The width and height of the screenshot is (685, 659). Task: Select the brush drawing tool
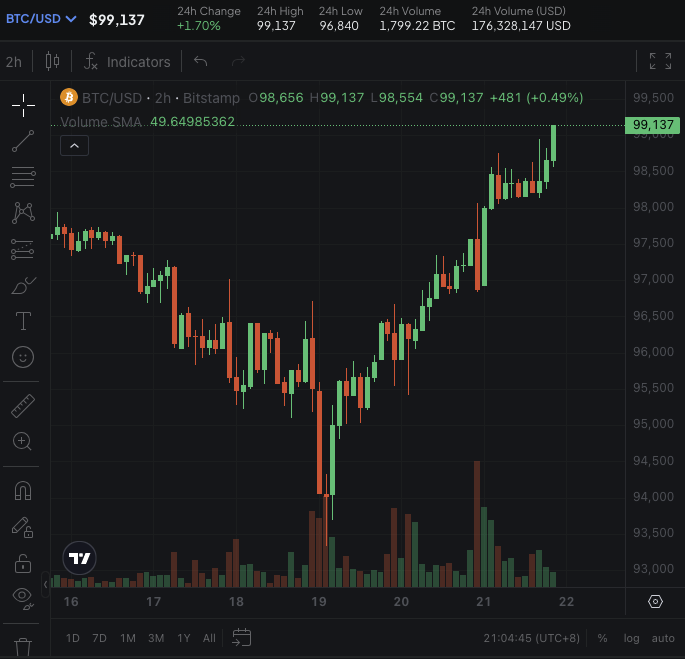(23, 285)
